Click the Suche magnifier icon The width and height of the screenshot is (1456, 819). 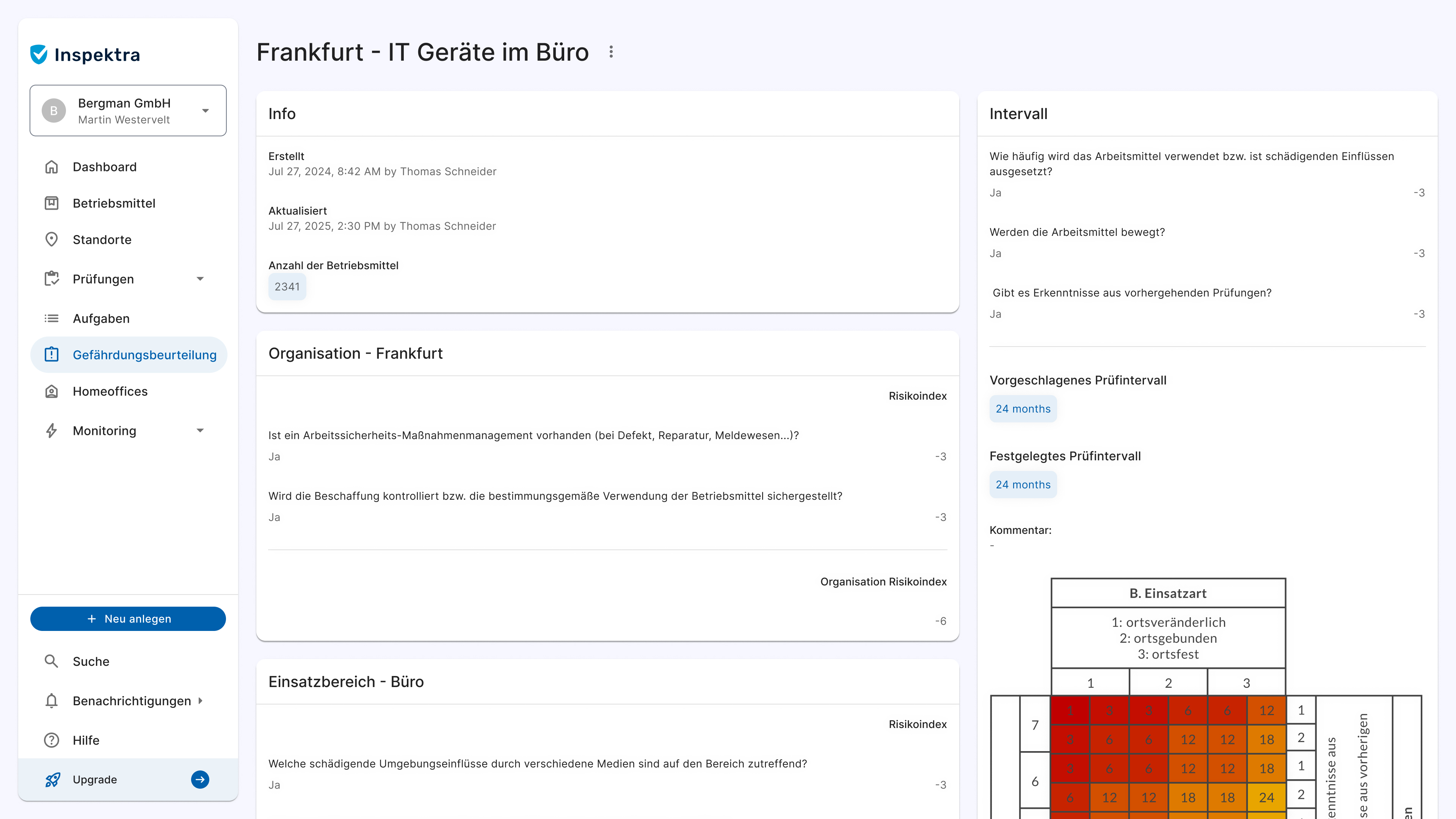coord(52,661)
